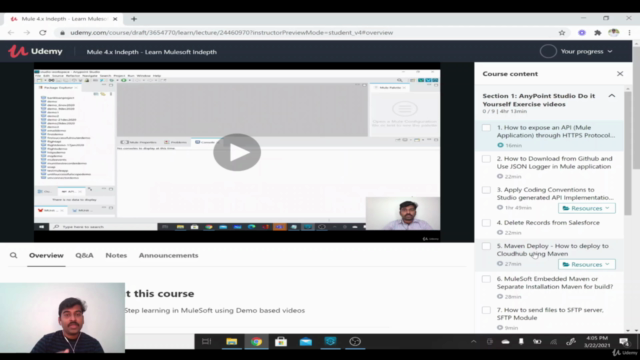Viewport: 640px width, 360px height.
Task: Open lecture 1 How to expose an API
Action: (556, 131)
